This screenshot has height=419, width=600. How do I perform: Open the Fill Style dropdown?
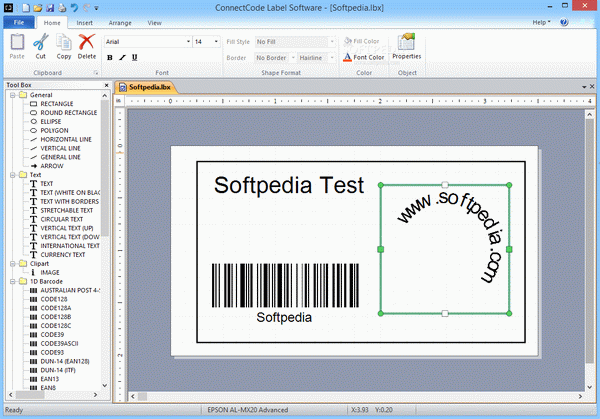click(x=332, y=41)
